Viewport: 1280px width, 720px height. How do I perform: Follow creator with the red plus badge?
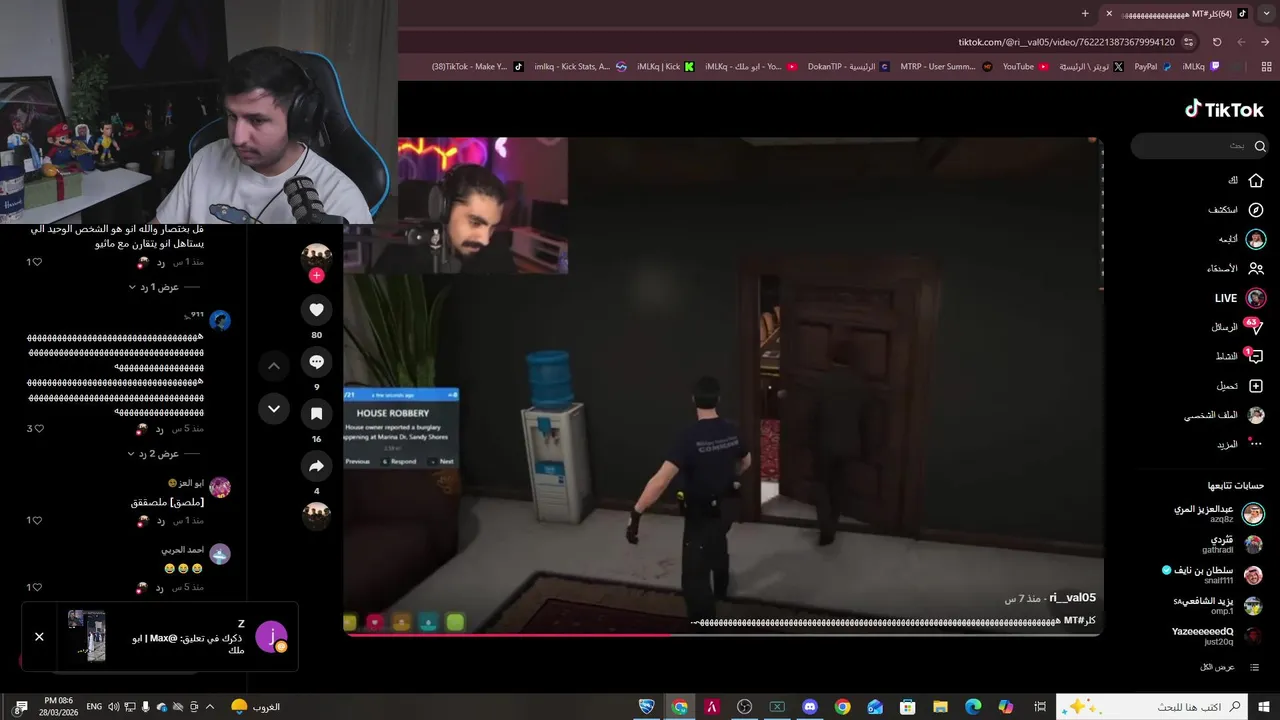[x=317, y=275]
